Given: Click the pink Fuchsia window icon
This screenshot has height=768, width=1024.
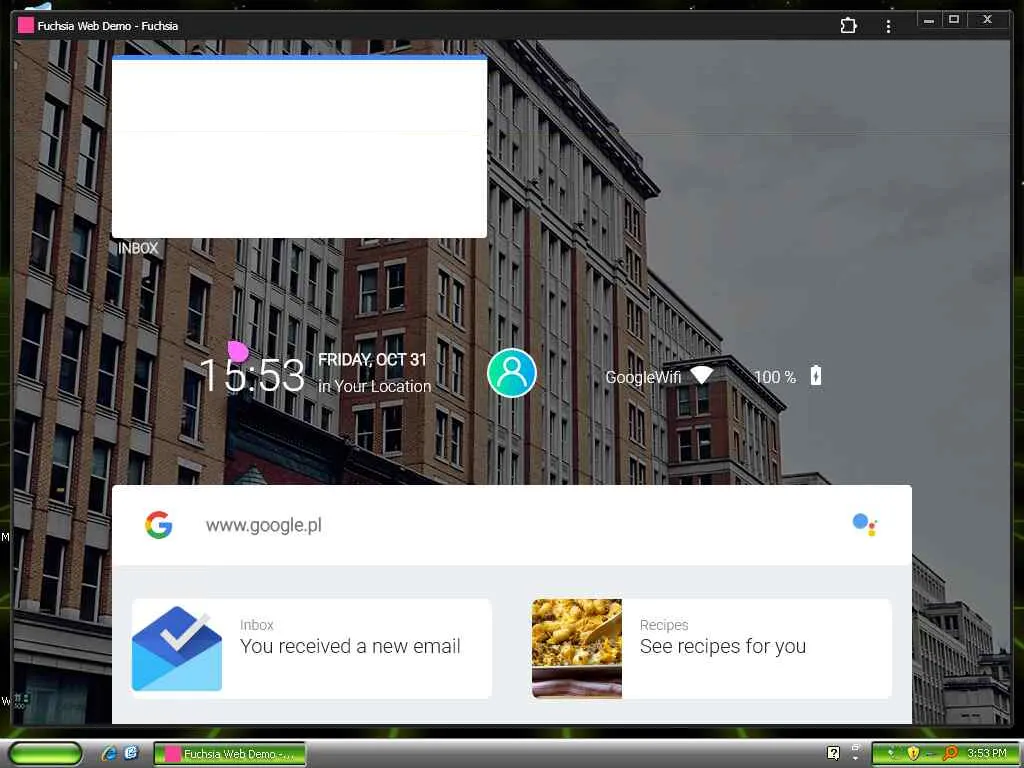Looking at the screenshot, I should [25, 25].
